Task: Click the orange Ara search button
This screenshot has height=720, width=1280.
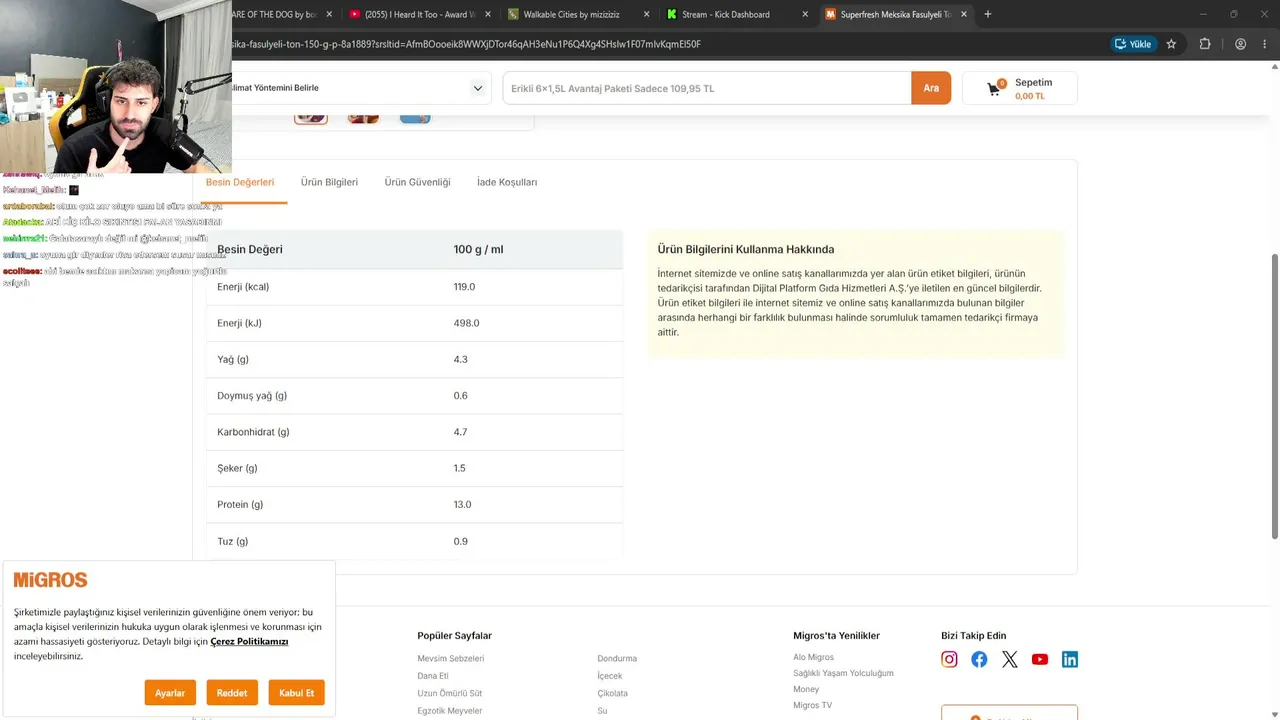Action: click(931, 88)
